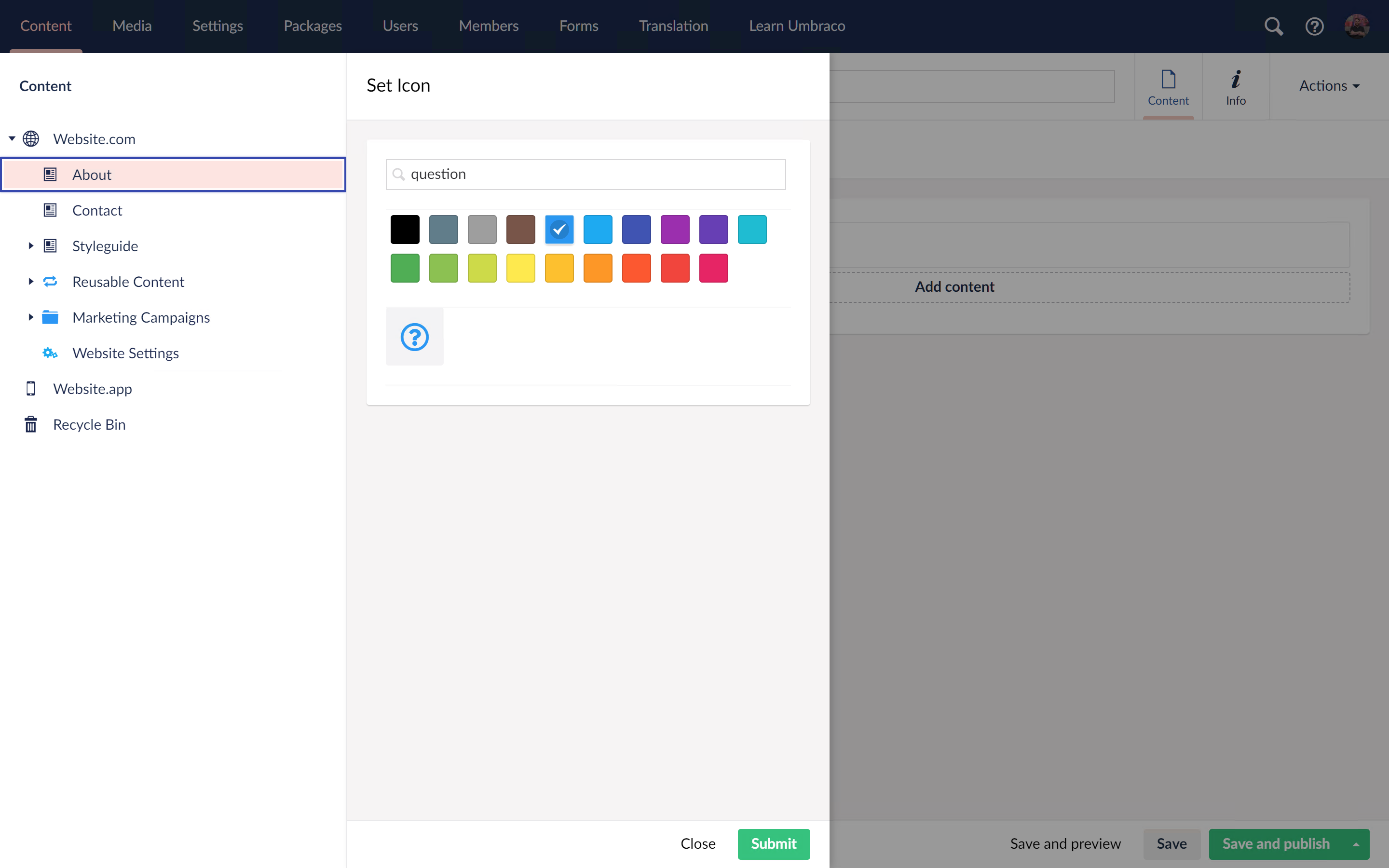
Task: Open the Learn Umbraco section
Action: click(x=797, y=27)
